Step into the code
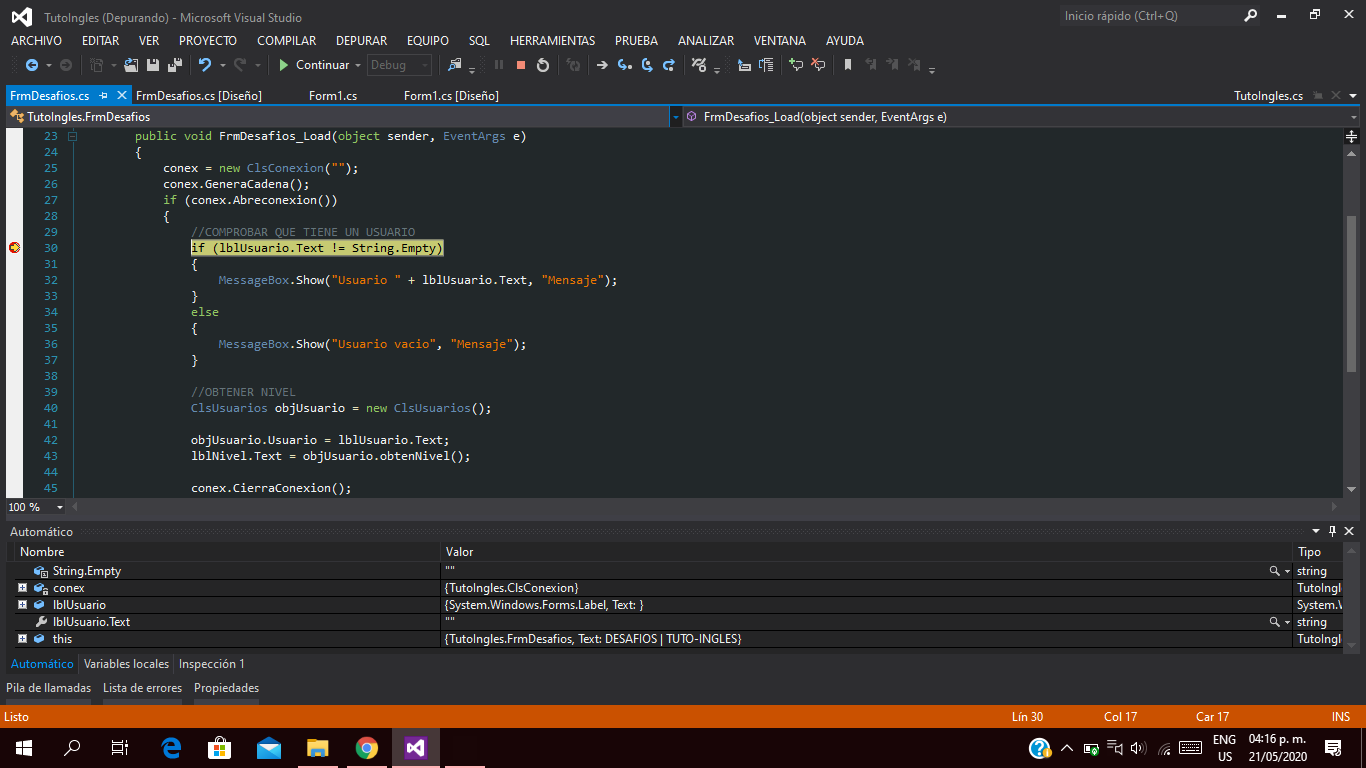 coord(624,65)
